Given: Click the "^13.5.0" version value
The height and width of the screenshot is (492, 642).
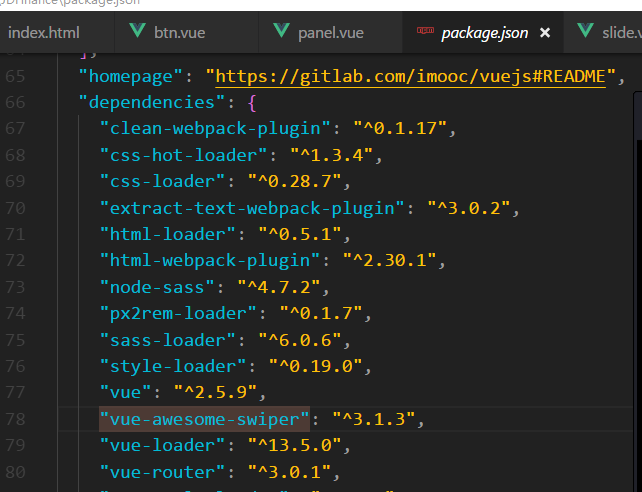Looking at the screenshot, I should [294, 445].
